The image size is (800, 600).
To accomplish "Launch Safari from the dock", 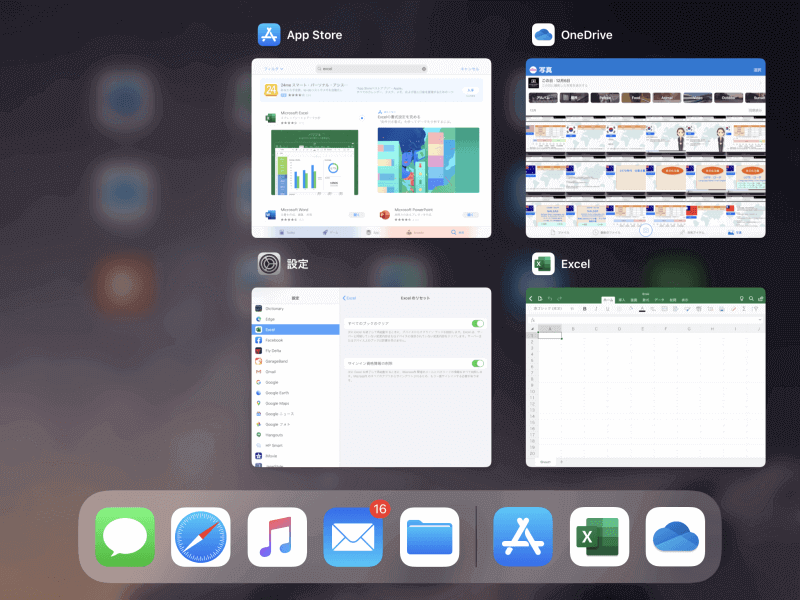I will pyautogui.click(x=201, y=537).
